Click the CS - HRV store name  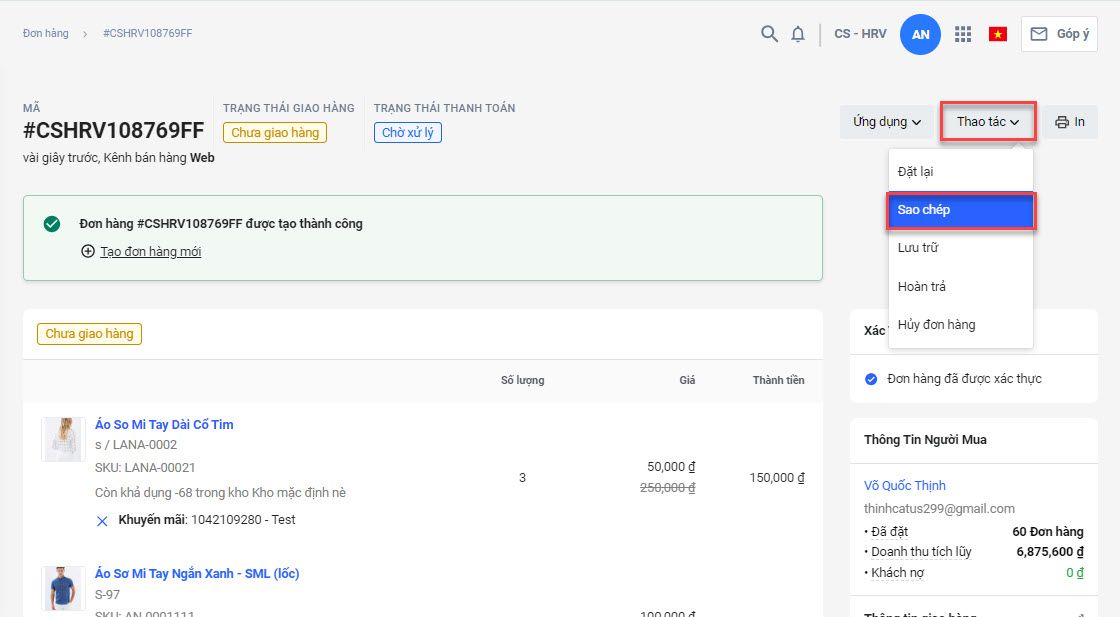point(860,34)
